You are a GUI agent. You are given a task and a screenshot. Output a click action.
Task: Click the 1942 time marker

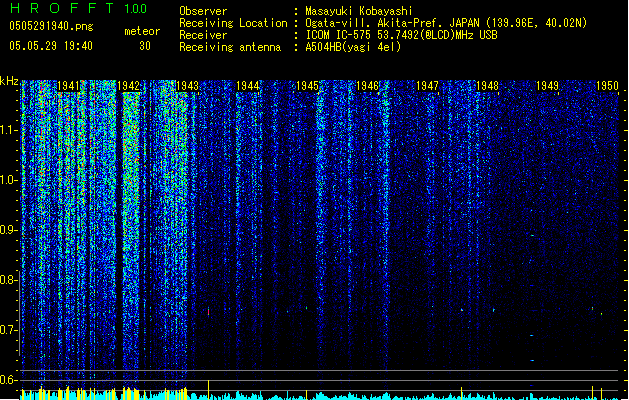click(x=128, y=86)
